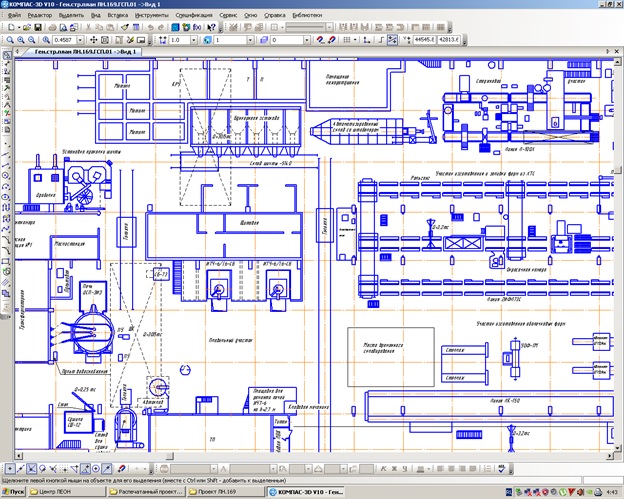
Task: Open the layer number 0 dropdown
Action: click(306, 40)
